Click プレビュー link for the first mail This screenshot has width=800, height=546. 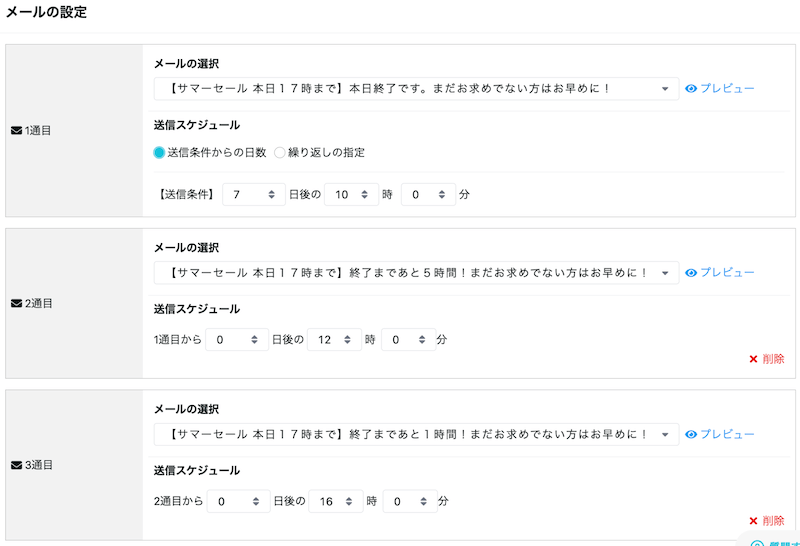point(727,89)
